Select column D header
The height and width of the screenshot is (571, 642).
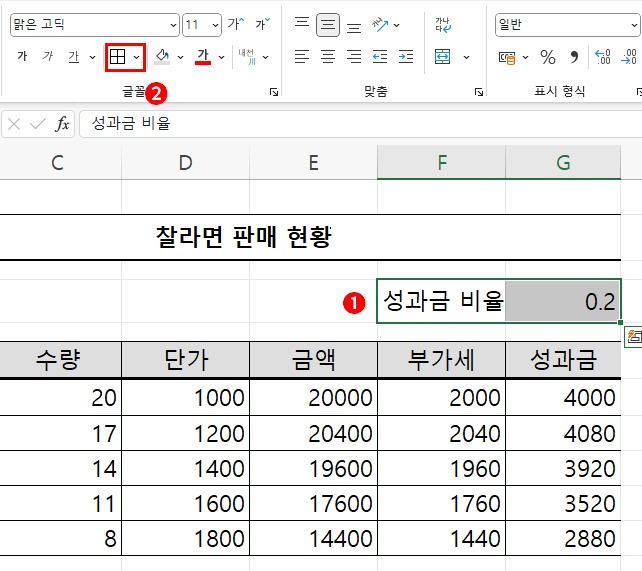coord(185,162)
